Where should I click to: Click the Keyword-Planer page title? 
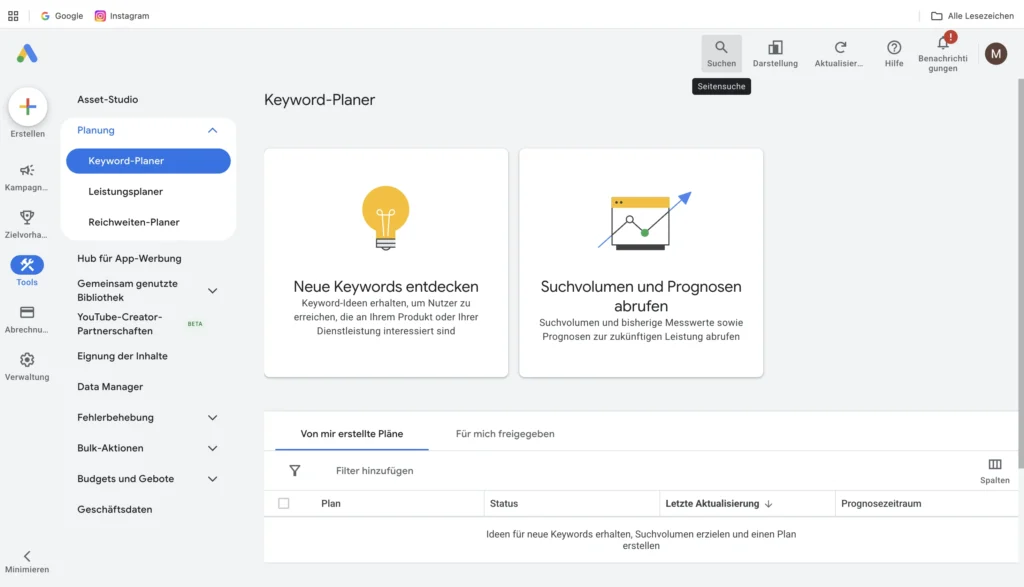click(319, 100)
